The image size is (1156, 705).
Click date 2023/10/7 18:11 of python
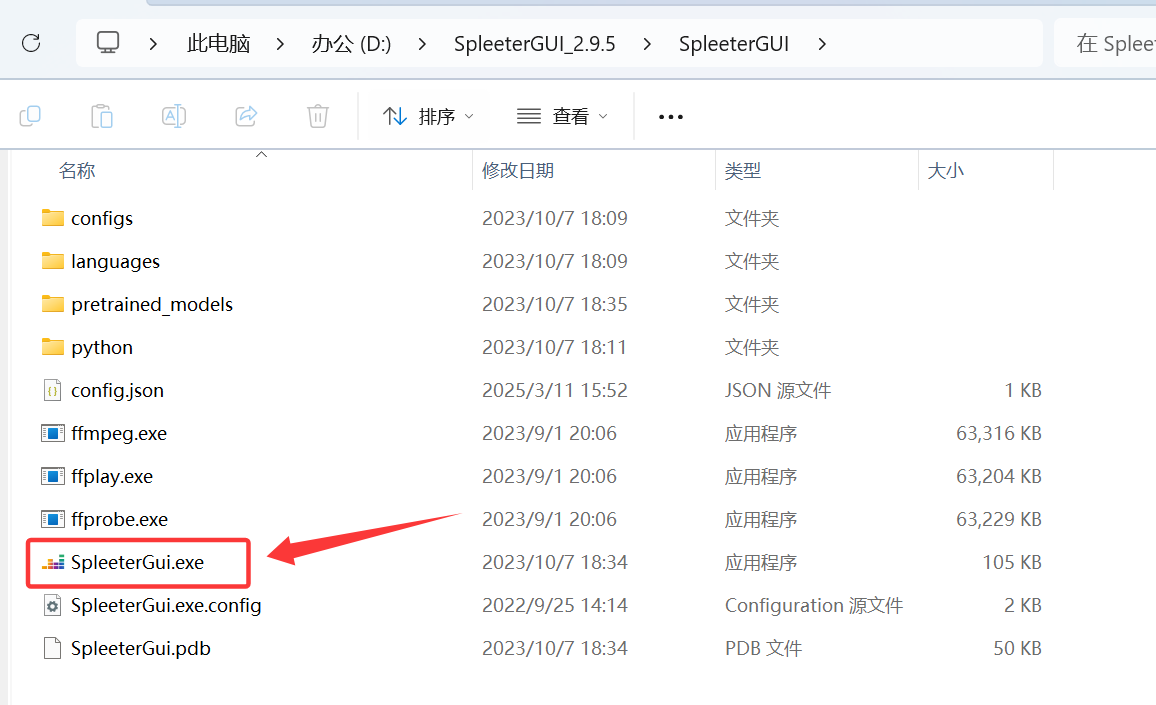tap(554, 347)
